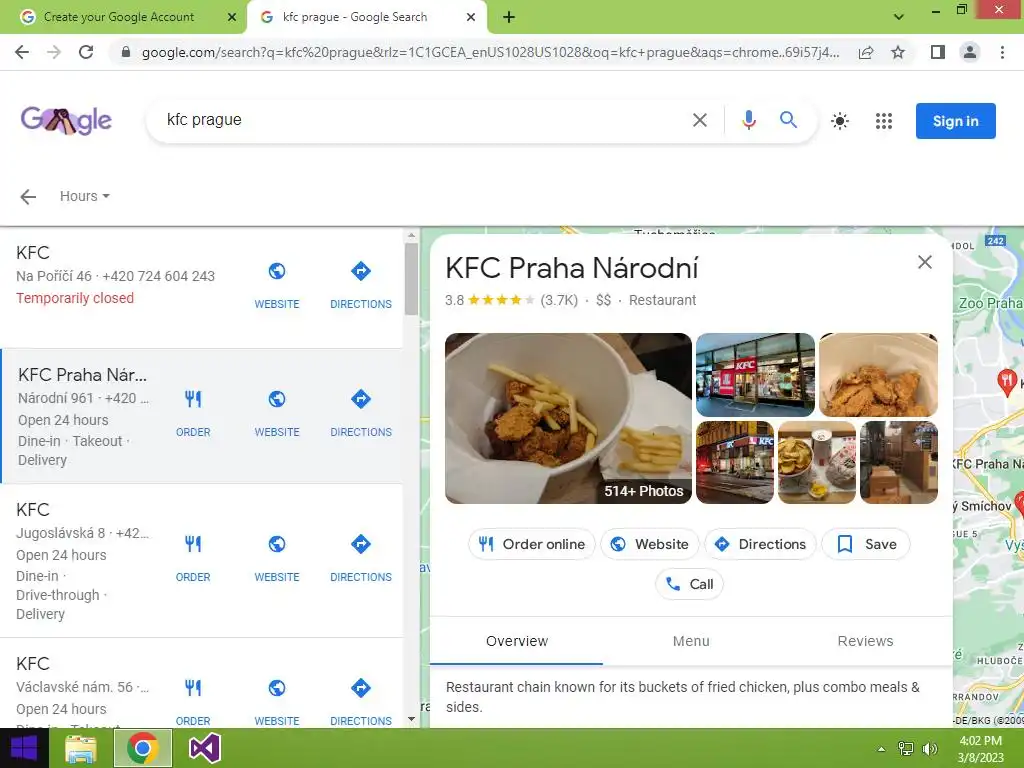Get Directions to KFC Na Poříčí 46
This screenshot has height=768, width=1024.
360,285
